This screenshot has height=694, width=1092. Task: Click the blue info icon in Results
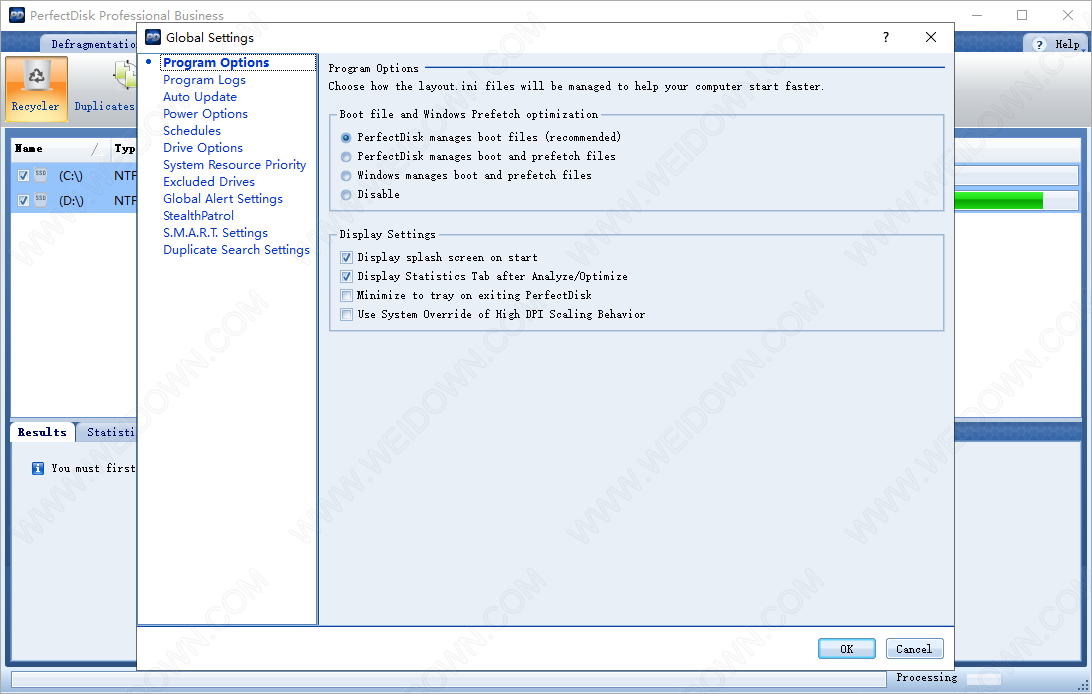[38, 468]
